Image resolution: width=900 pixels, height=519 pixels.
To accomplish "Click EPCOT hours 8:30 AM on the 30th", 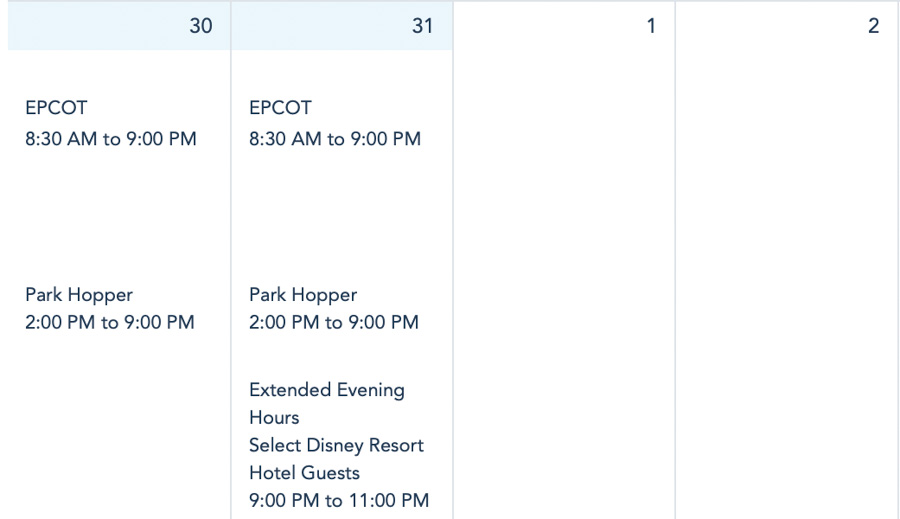I will (x=111, y=139).
